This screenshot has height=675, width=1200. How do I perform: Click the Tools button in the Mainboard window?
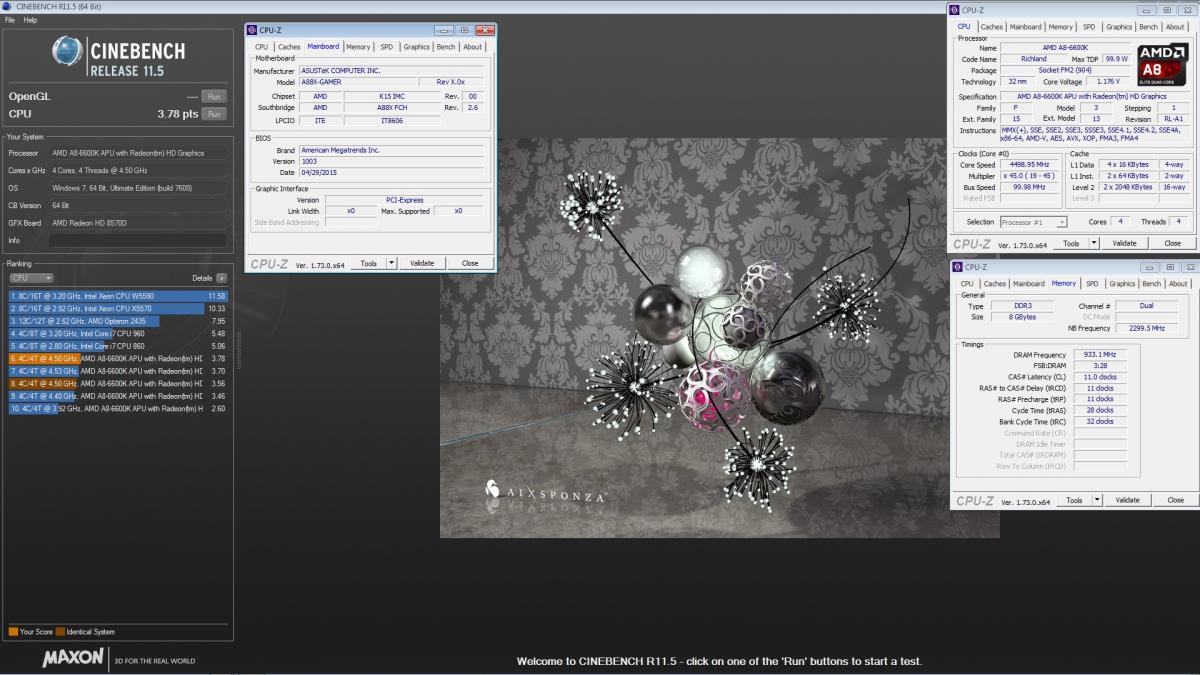[369, 263]
